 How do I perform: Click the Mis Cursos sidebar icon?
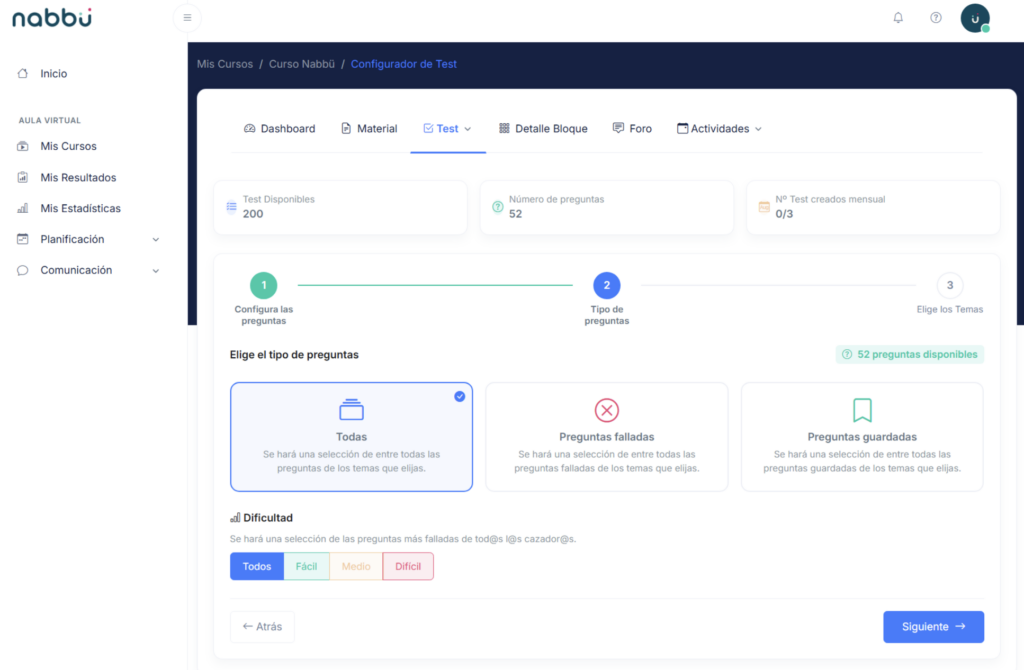tap(23, 146)
